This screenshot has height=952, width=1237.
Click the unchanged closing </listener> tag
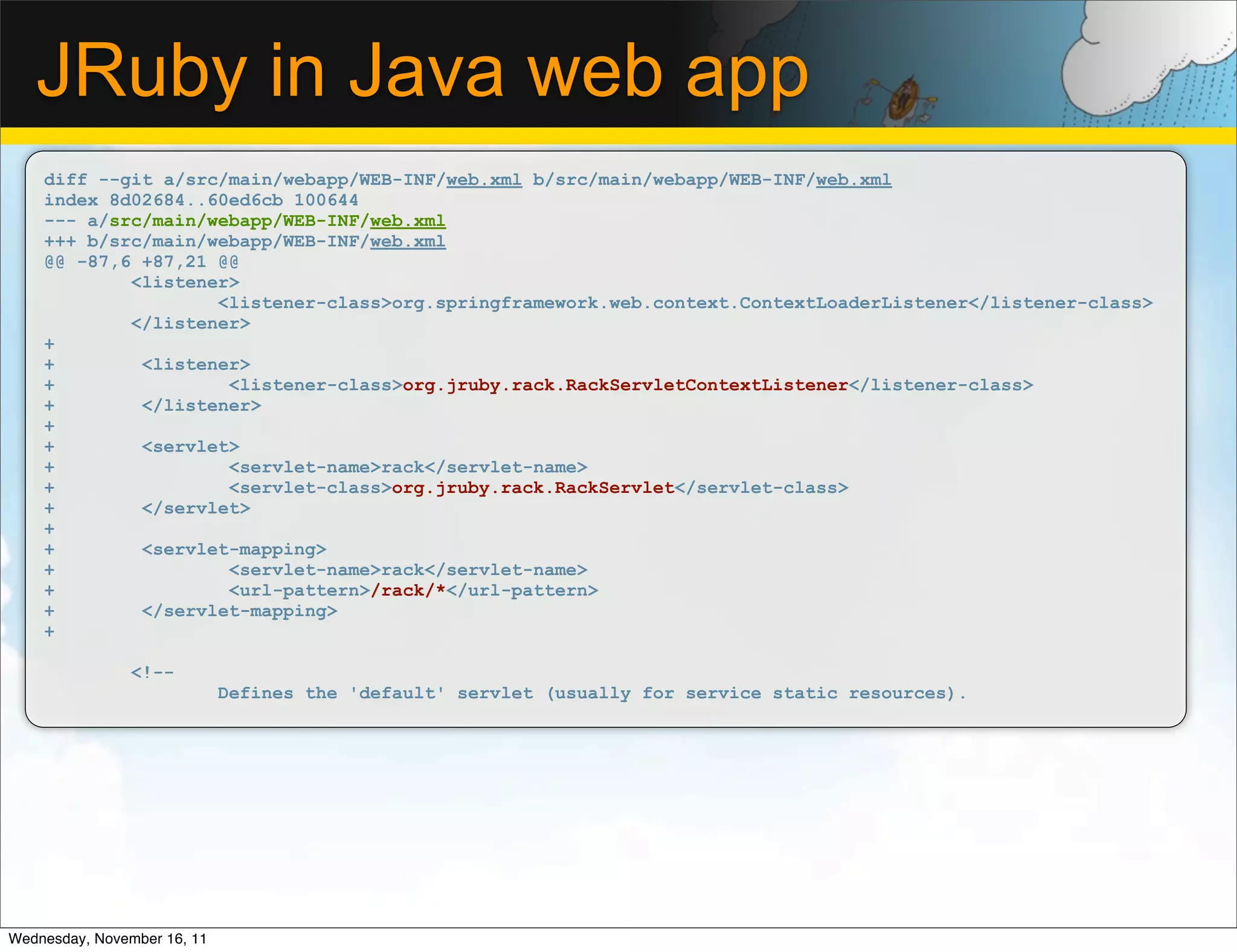pos(190,324)
